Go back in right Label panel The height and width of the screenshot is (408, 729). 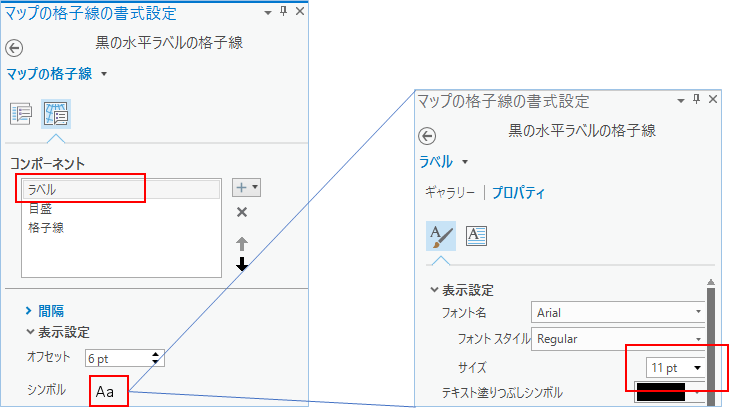point(427,136)
